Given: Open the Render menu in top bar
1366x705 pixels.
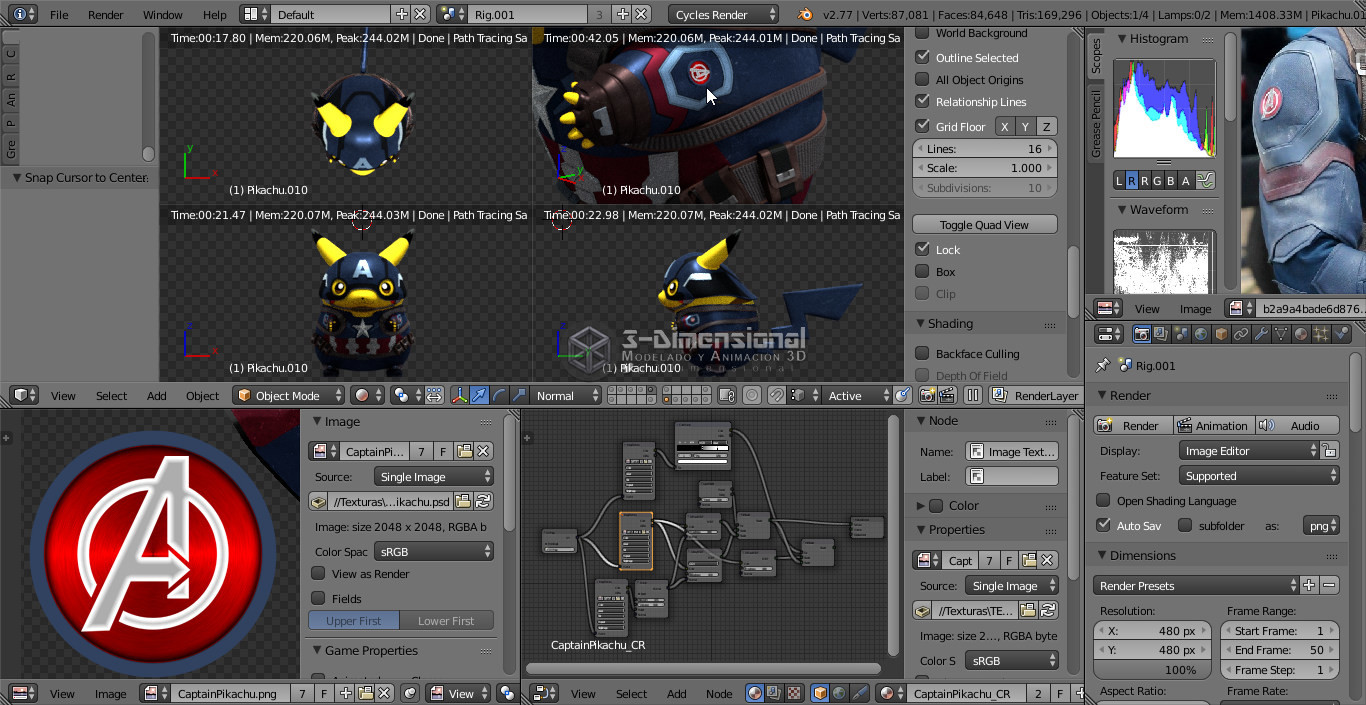Looking at the screenshot, I should [106, 15].
